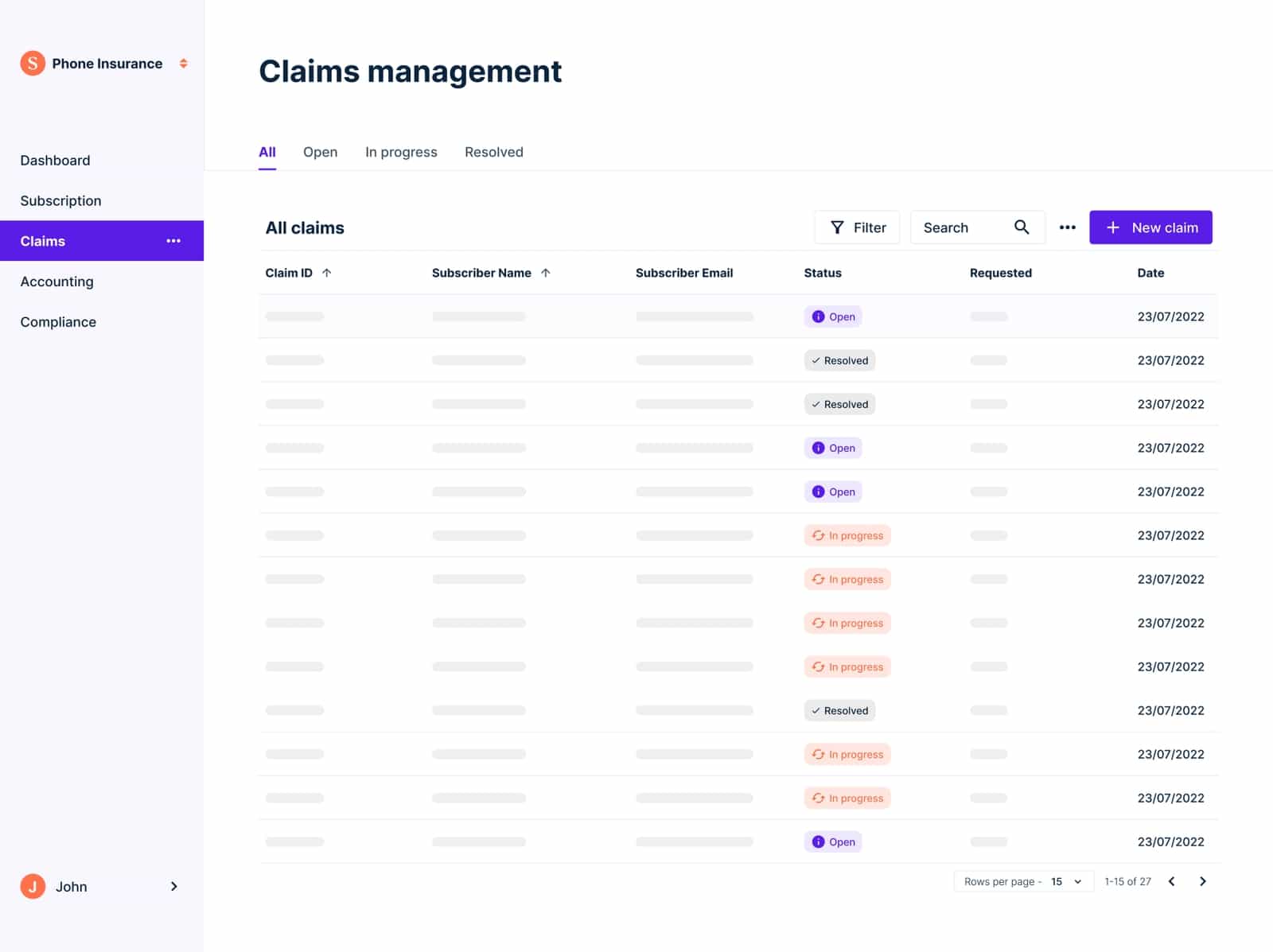Click an Open status info icon

coord(818,316)
